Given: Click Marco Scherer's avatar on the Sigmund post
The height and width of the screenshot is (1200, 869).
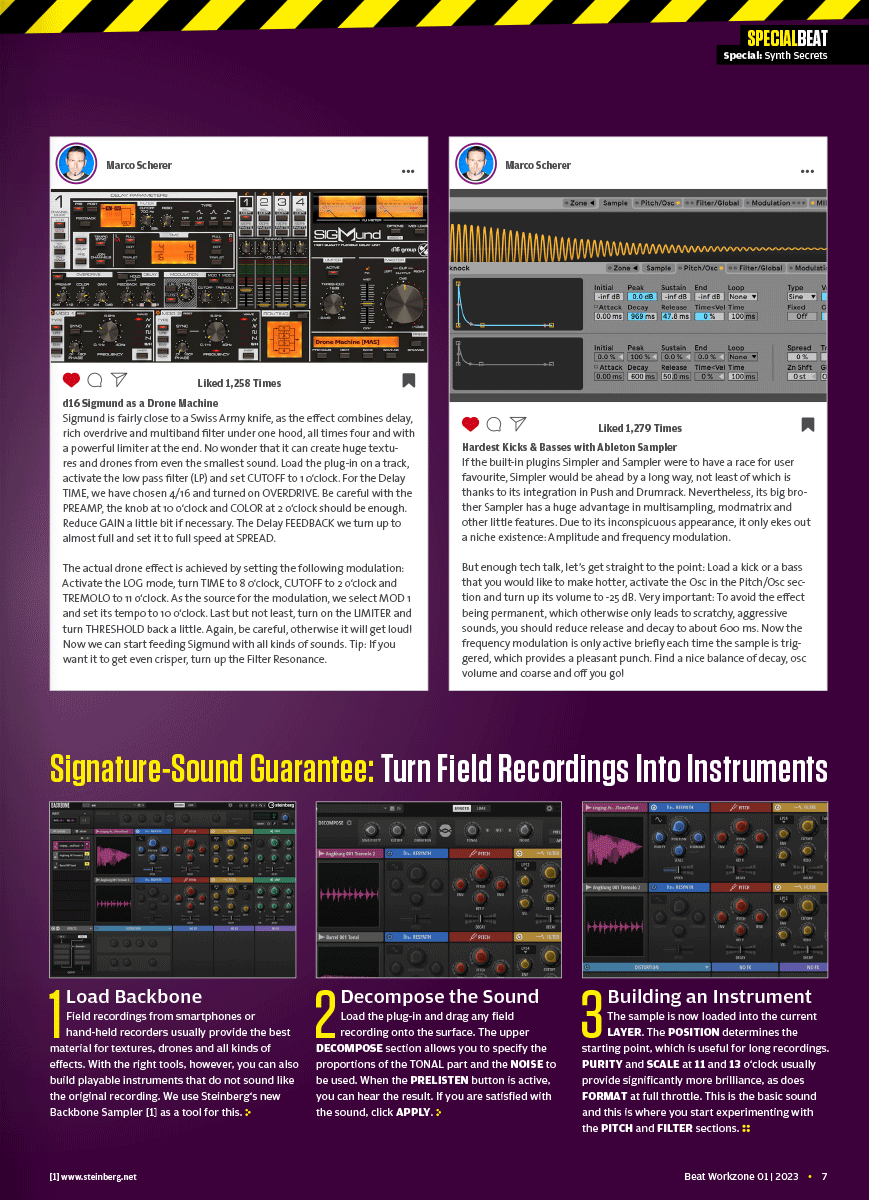Looking at the screenshot, I should point(76,164).
